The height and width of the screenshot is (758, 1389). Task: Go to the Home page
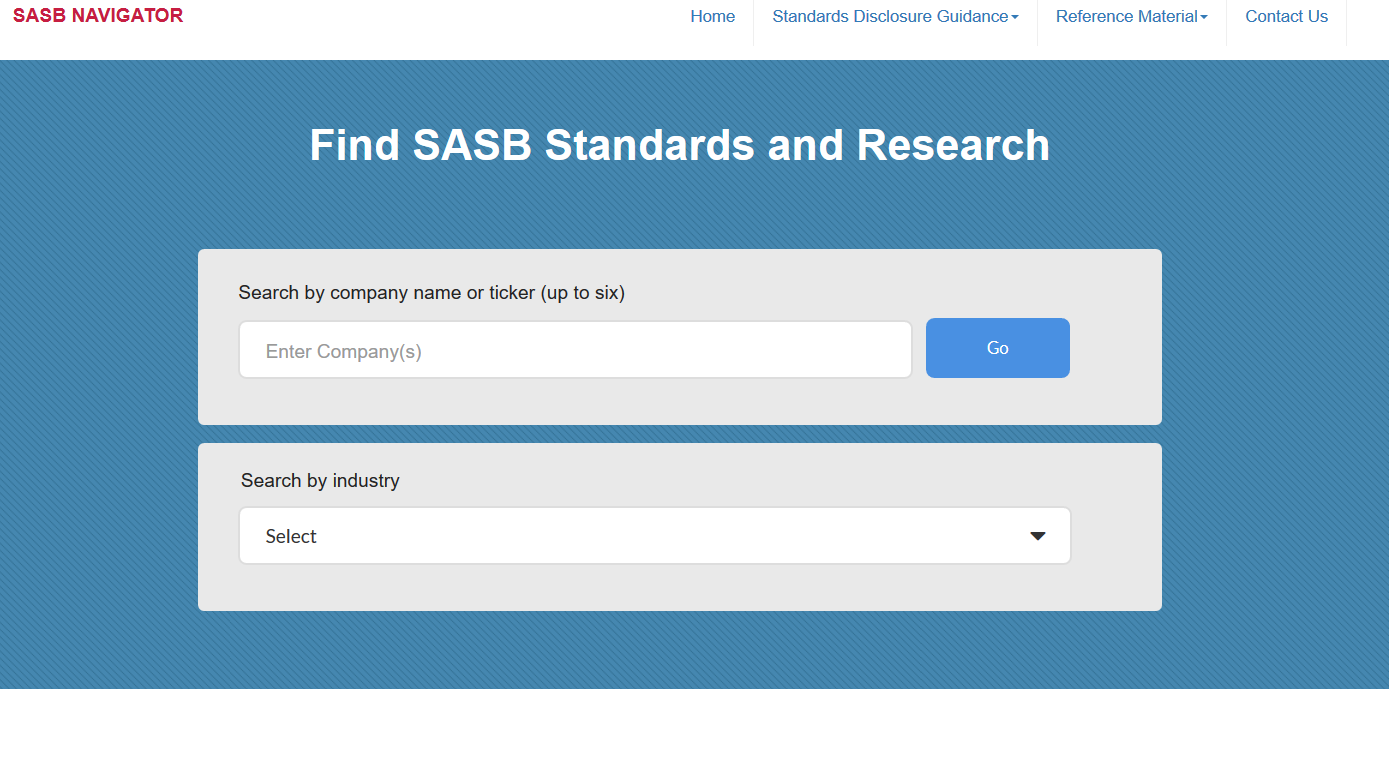click(712, 17)
